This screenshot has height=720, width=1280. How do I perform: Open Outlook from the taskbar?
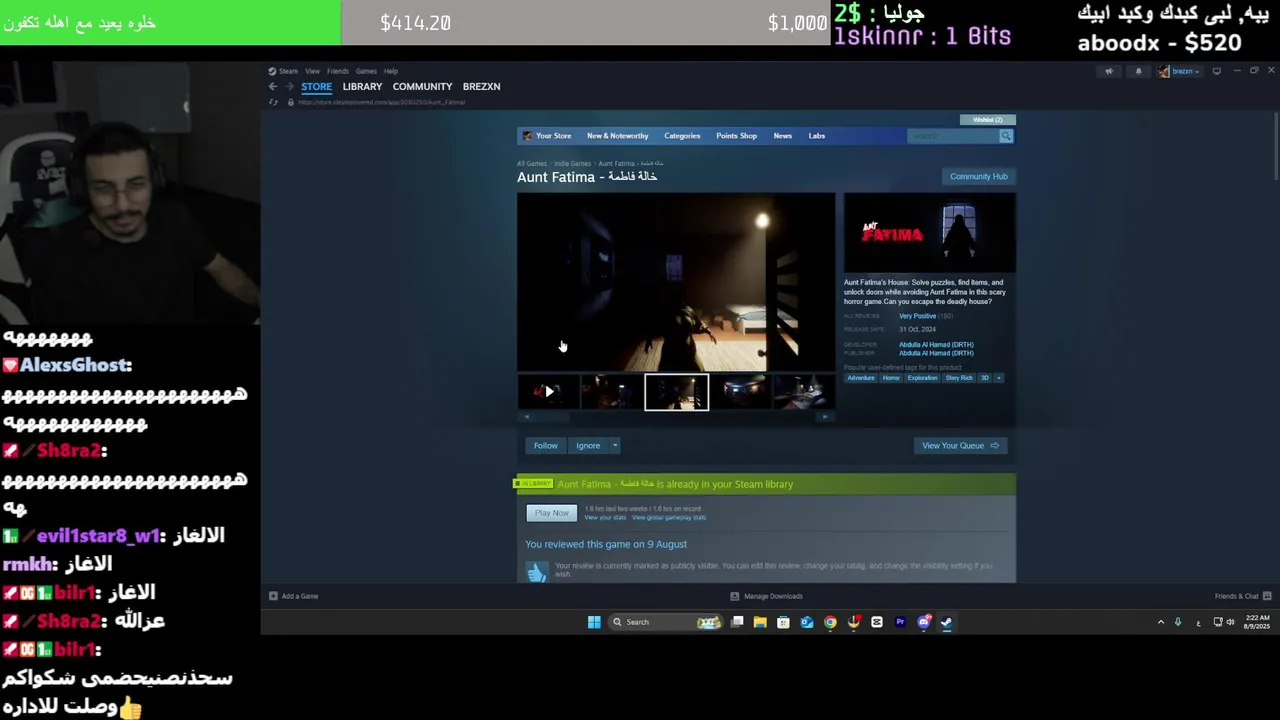tap(807, 622)
